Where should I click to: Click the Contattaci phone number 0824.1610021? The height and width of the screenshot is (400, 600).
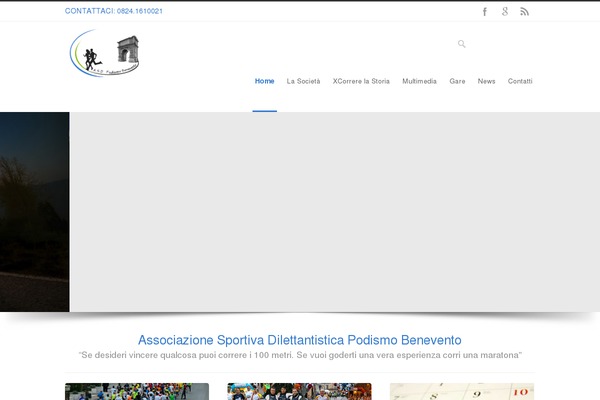click(x=140, y=11)
